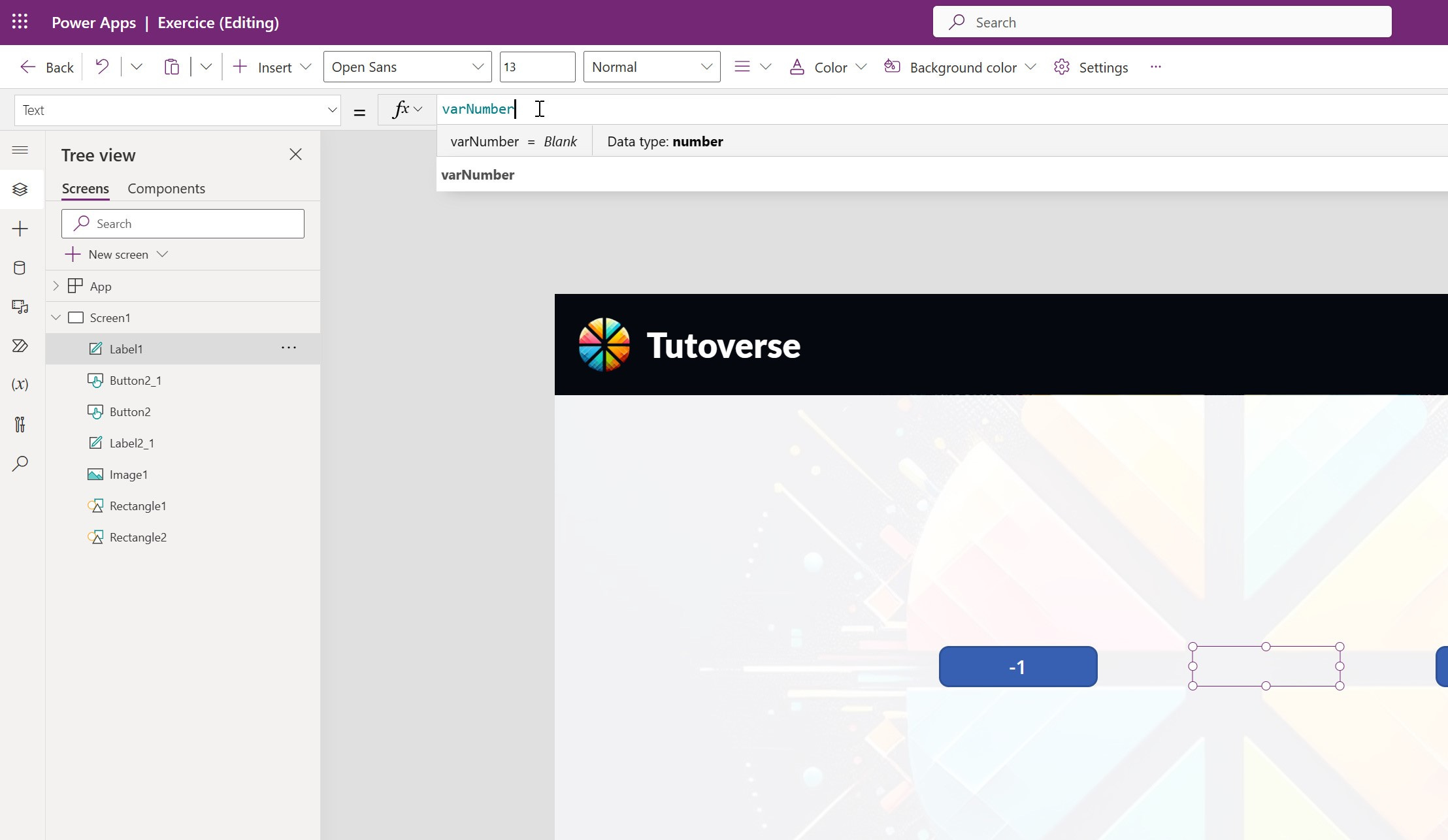Open the Variables (x) pane
1448x840 pixels.
tap(20, 385)
